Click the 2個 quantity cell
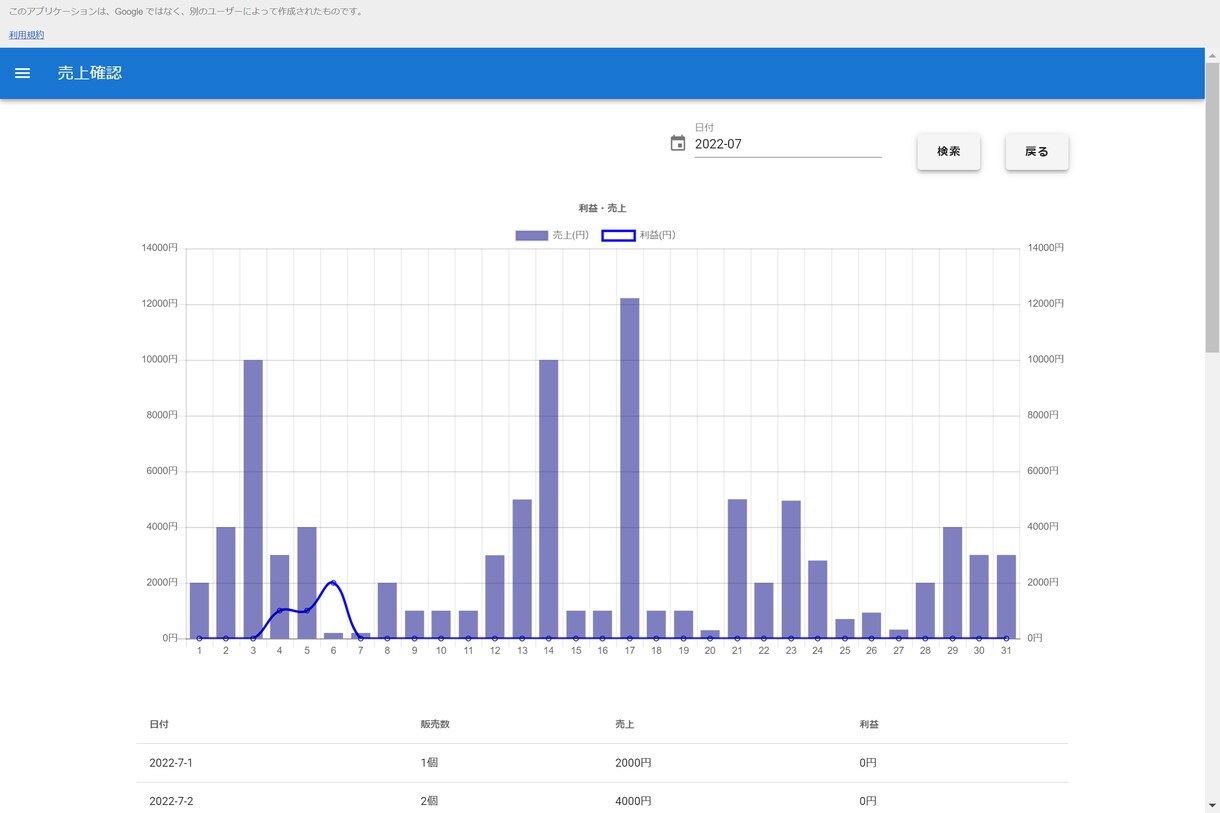The width and height of the screenshot is (1220, 813). [430, 801]
